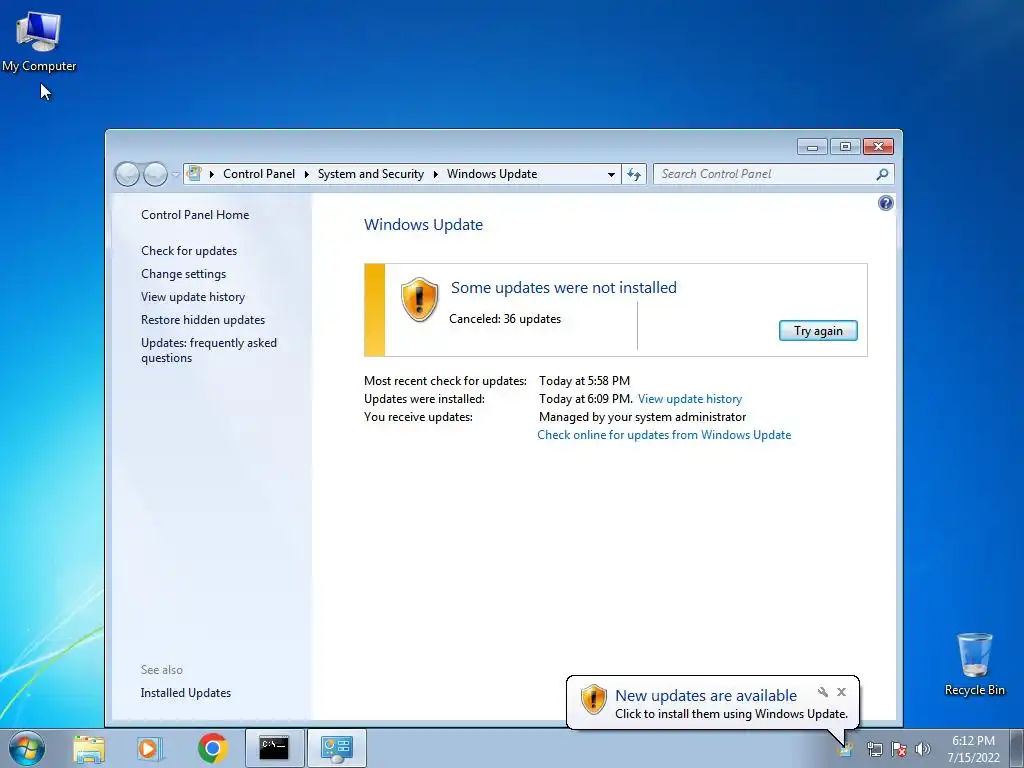
Task: Expand the arrow before Control Panel breadcrumb
Action: (212, 174)
